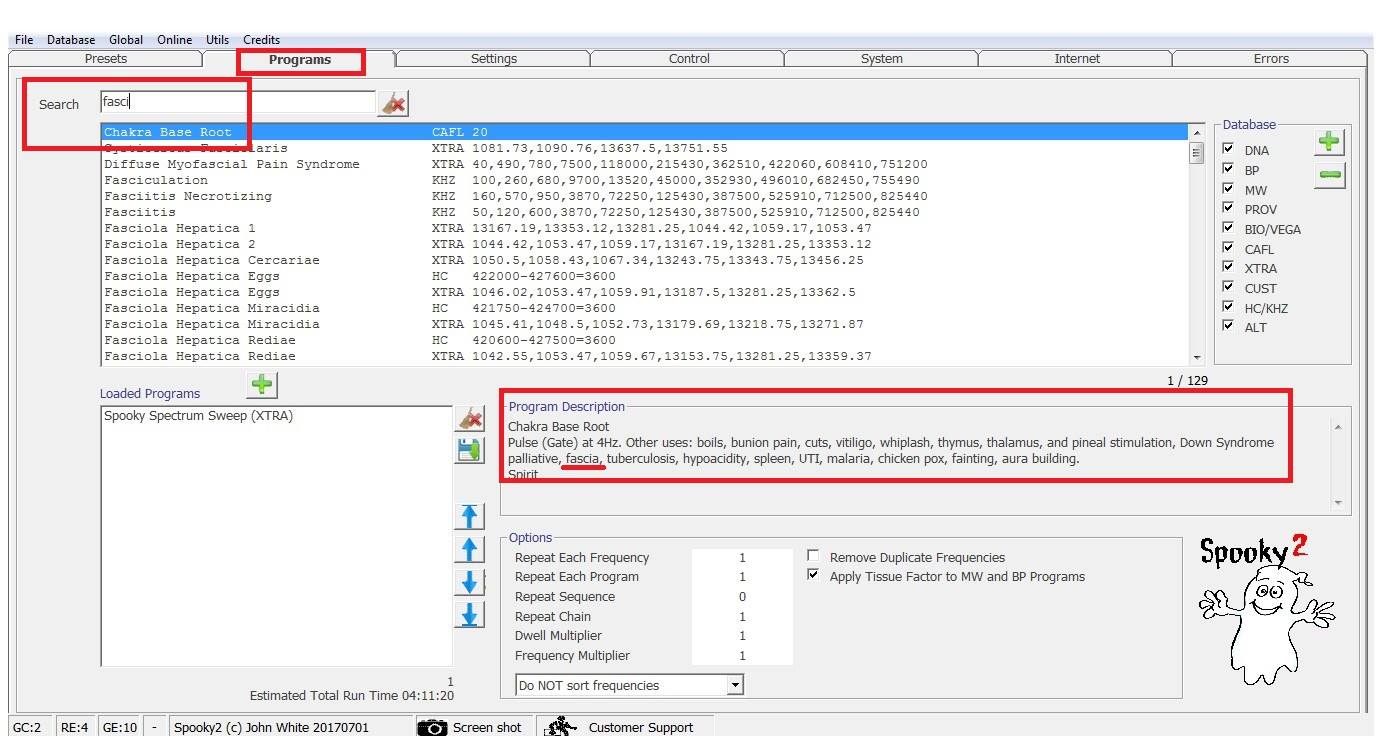The width and height of the screenshot is (1382, 744).
Task: Click the Repeat Each Frequency value field
Action: point(742,558)
